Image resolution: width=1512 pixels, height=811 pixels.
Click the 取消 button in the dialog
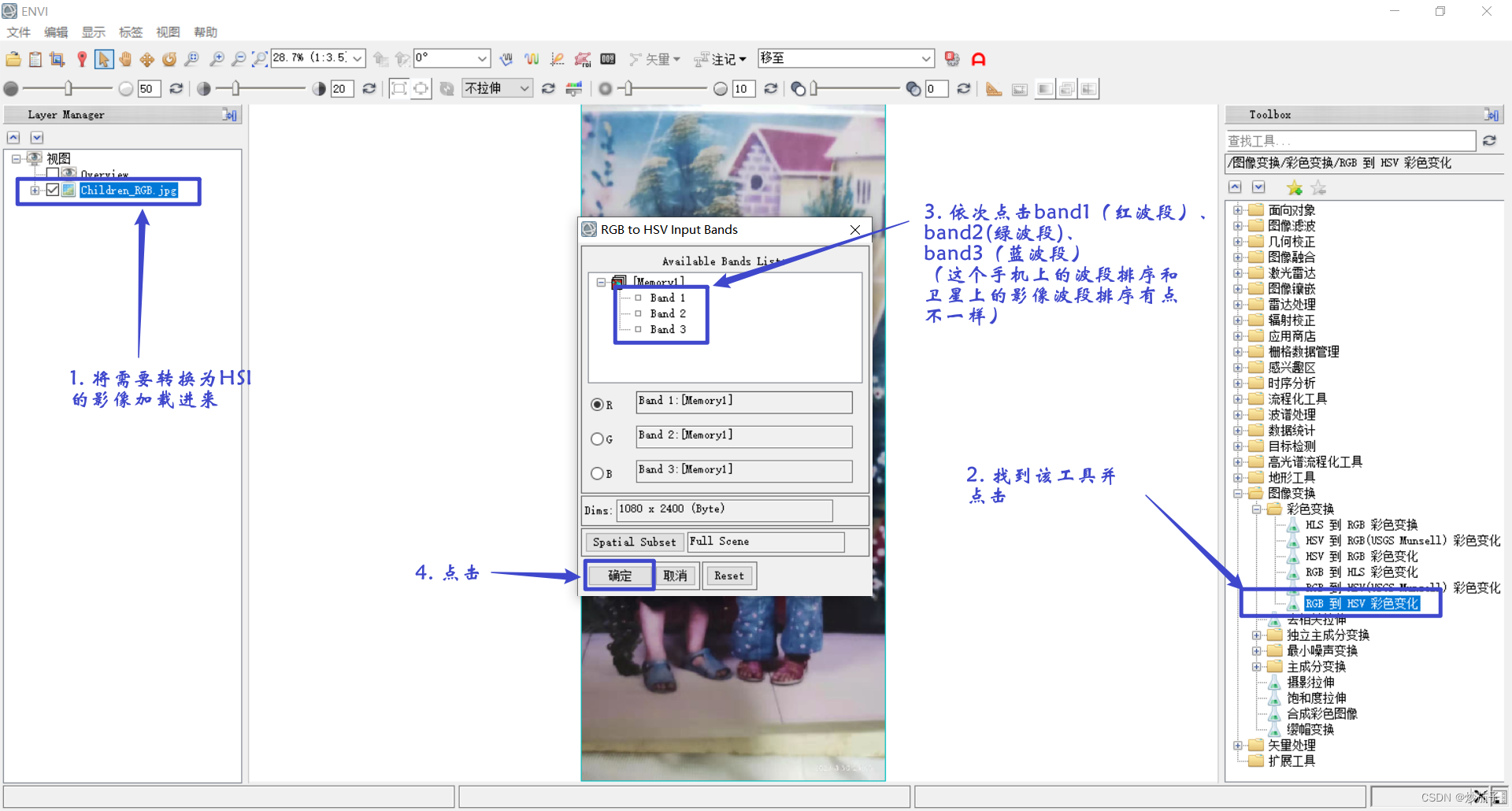[x=676, y=576]
